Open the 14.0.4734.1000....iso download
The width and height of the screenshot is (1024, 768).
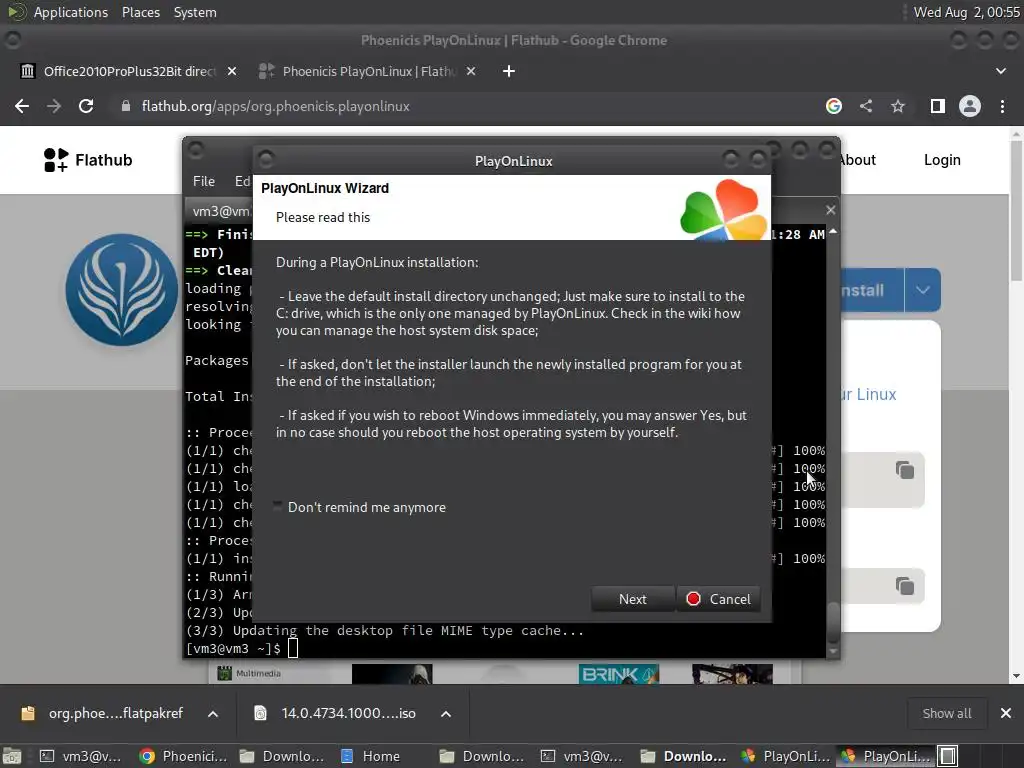pyautogui.click(x=336, y=714)
